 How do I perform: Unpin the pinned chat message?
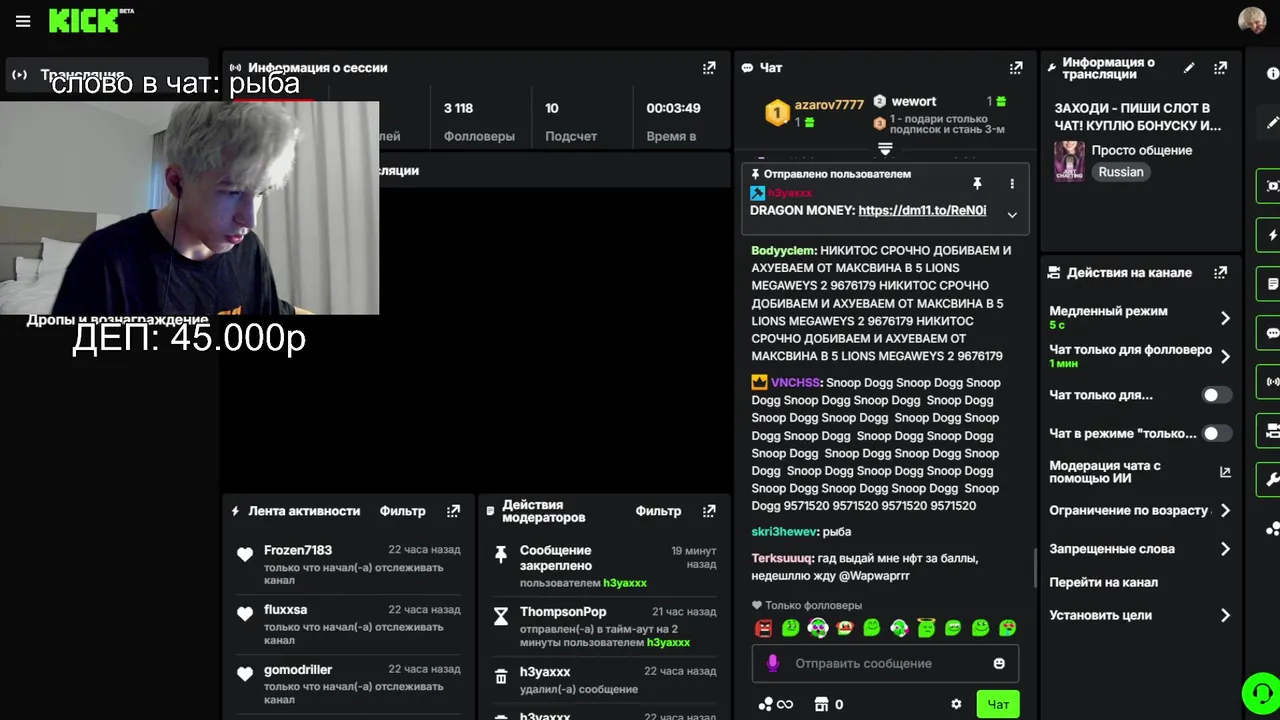point(977,184)
